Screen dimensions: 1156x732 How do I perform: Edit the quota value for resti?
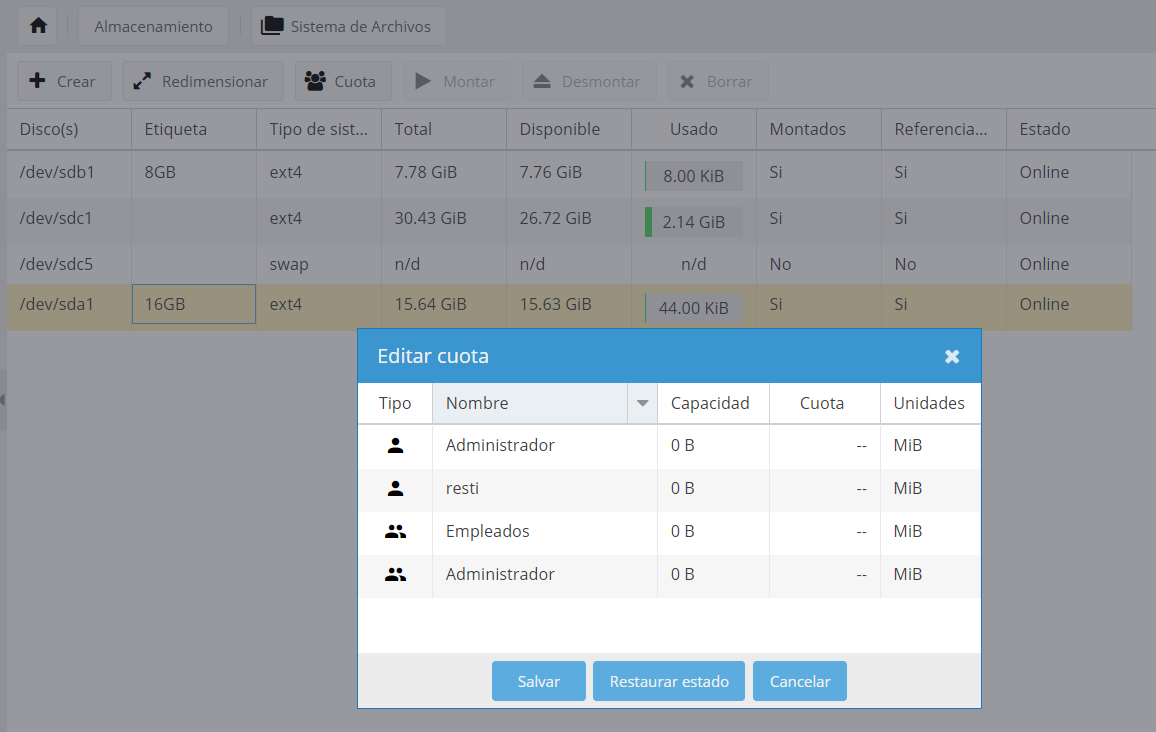click(824, 489)
